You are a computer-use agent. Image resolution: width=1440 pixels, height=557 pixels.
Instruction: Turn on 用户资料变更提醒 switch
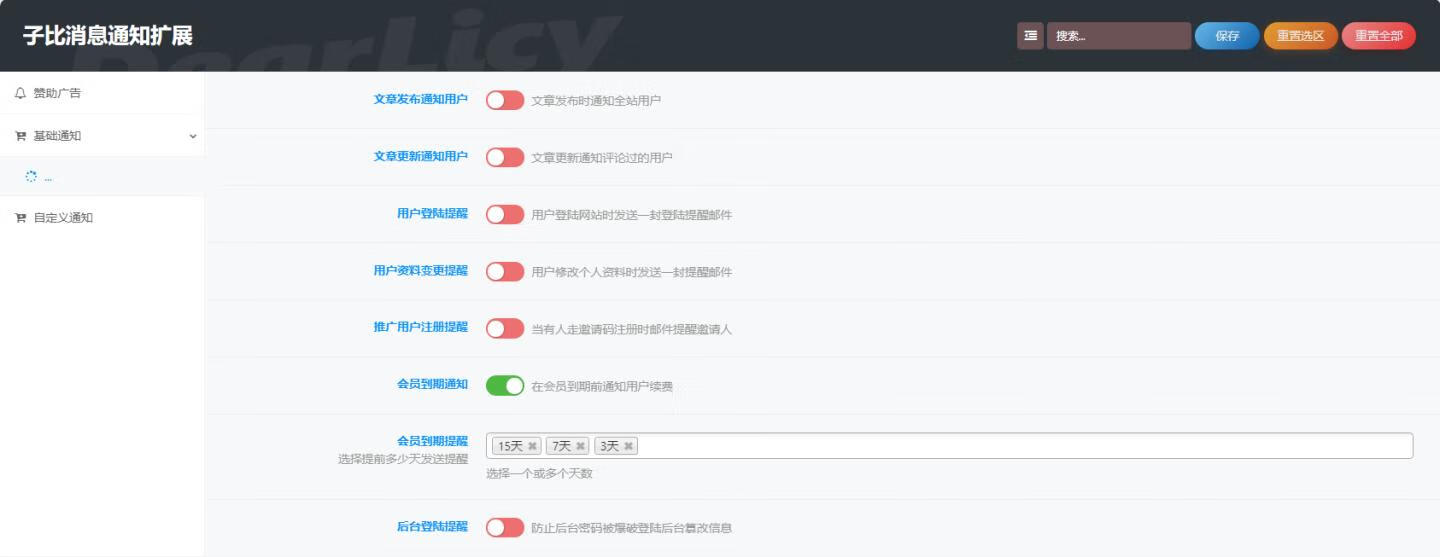coord(505,271)
